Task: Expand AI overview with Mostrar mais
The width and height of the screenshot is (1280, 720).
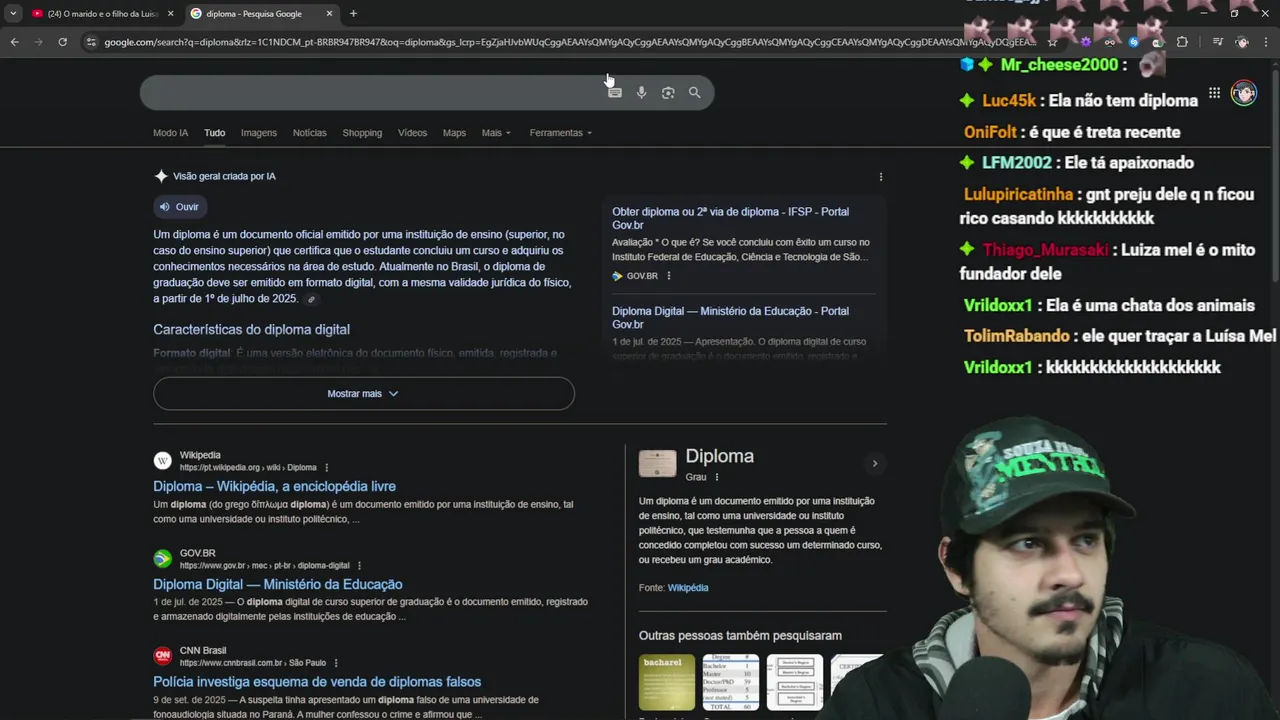Action: tap(364, 394)
